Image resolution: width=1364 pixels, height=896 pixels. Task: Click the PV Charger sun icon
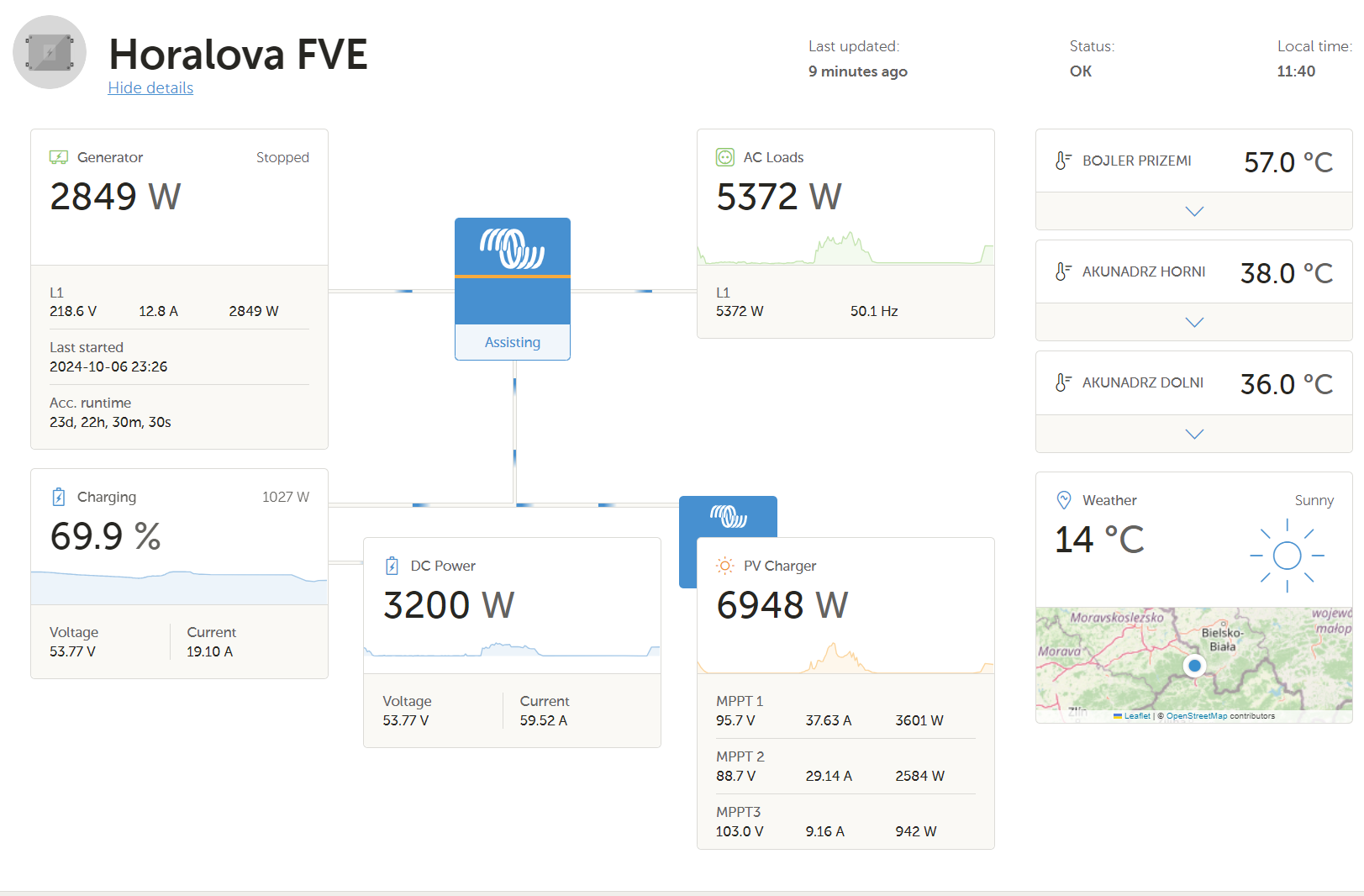(x=724, y=566)
